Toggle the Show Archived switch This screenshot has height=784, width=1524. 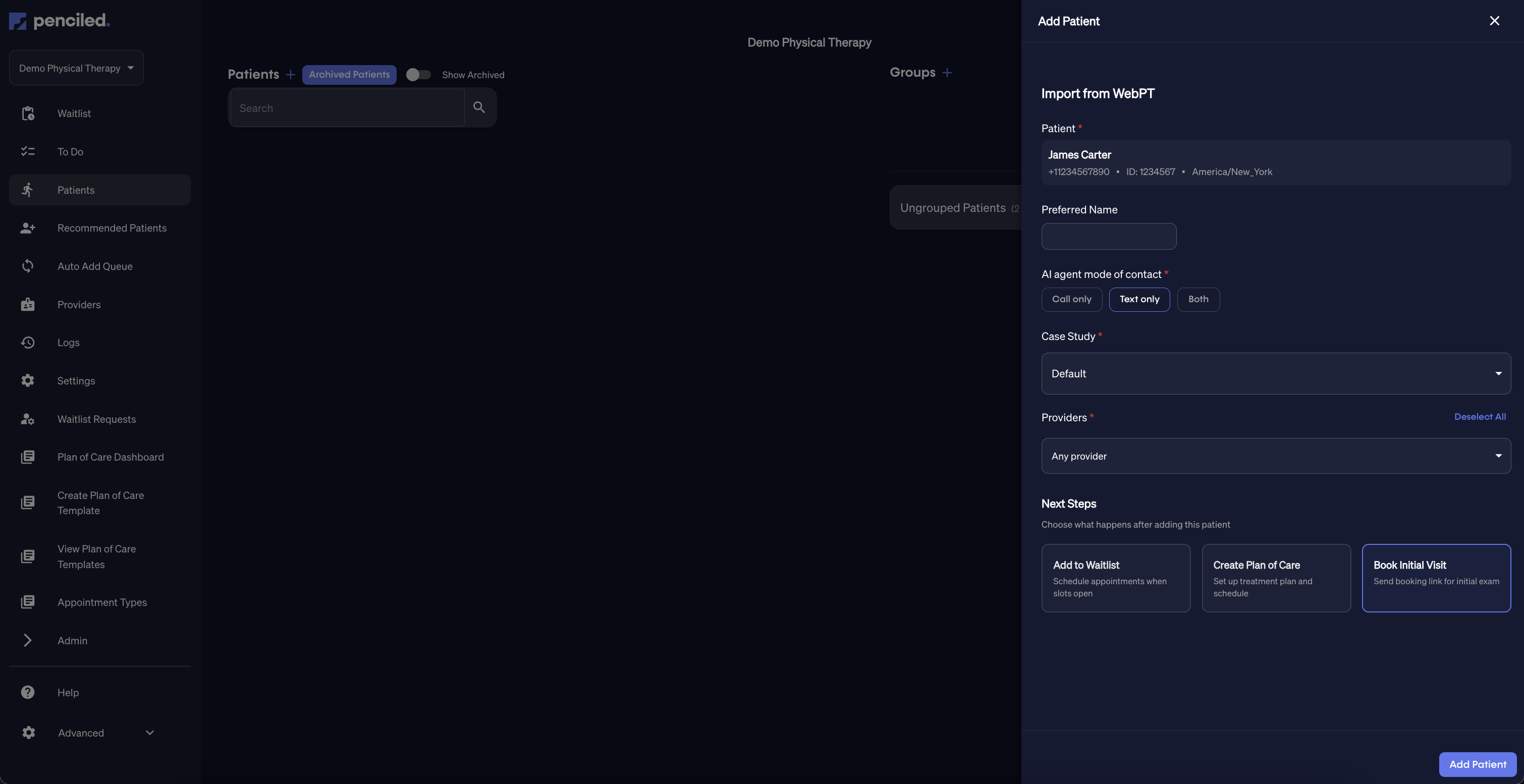tap(419, 75)
